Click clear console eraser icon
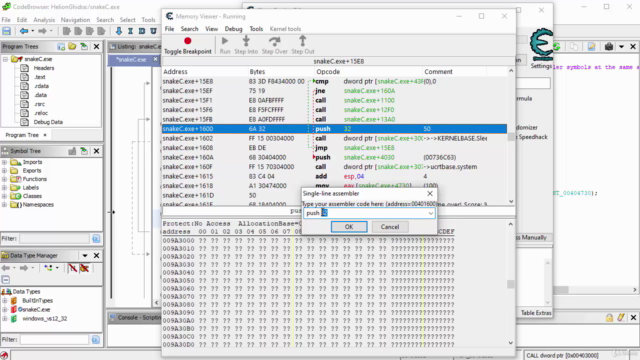 coord(621,318)
